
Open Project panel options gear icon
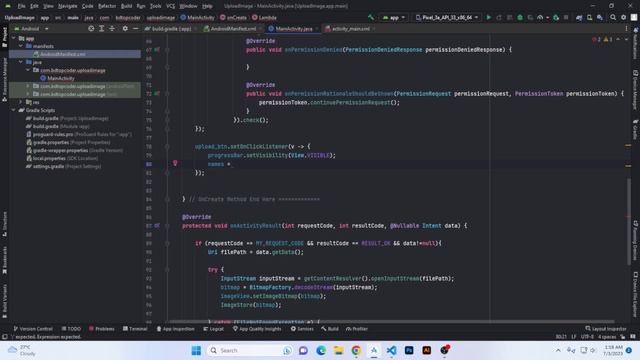(125, 29)
